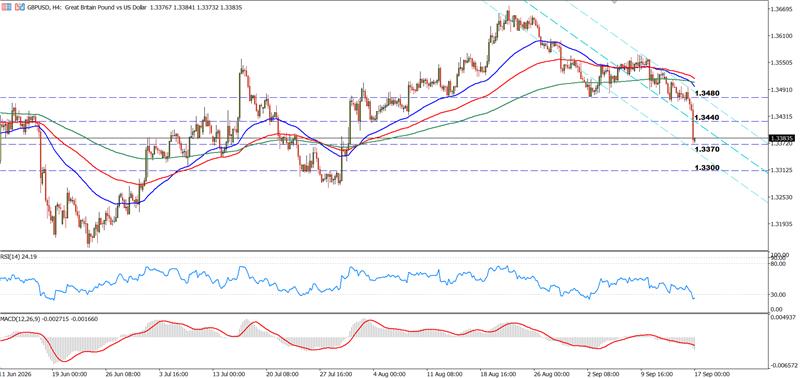Click the 1.36695 price axis value
800x378 pixels.
[782, 9]
